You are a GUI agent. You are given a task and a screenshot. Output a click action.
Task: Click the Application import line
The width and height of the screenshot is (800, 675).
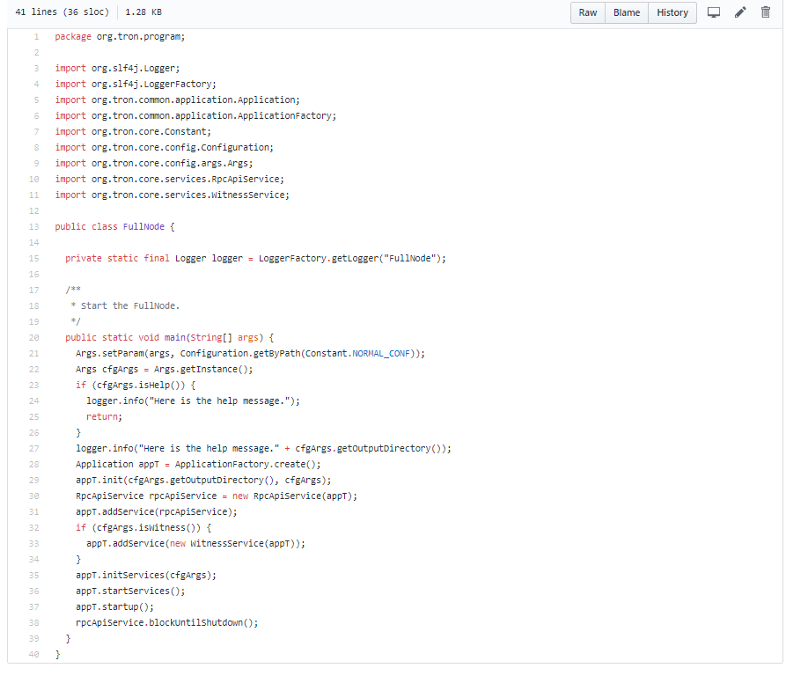pyautogui.click(x=178, y=100)
